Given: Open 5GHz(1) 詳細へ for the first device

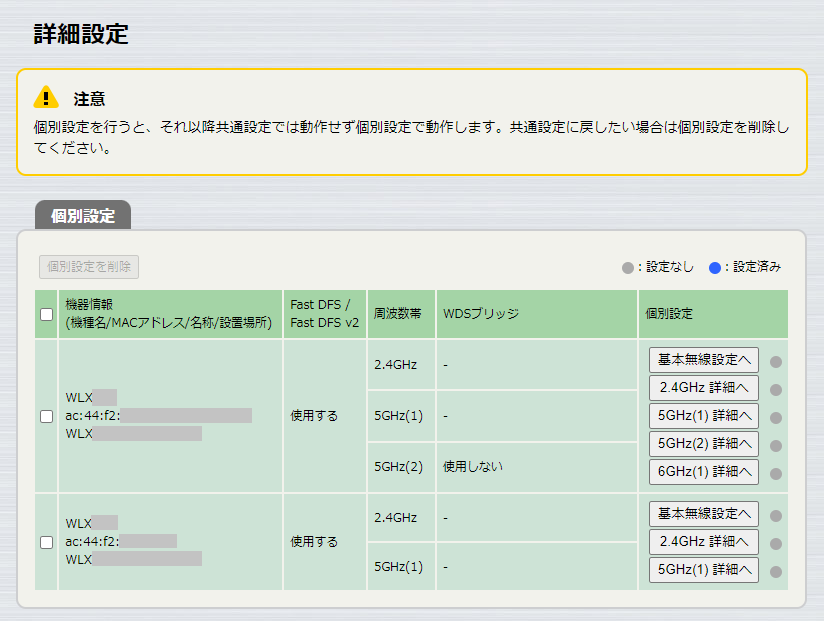Looking at the screenshot, I should click(x=705, y=415).
